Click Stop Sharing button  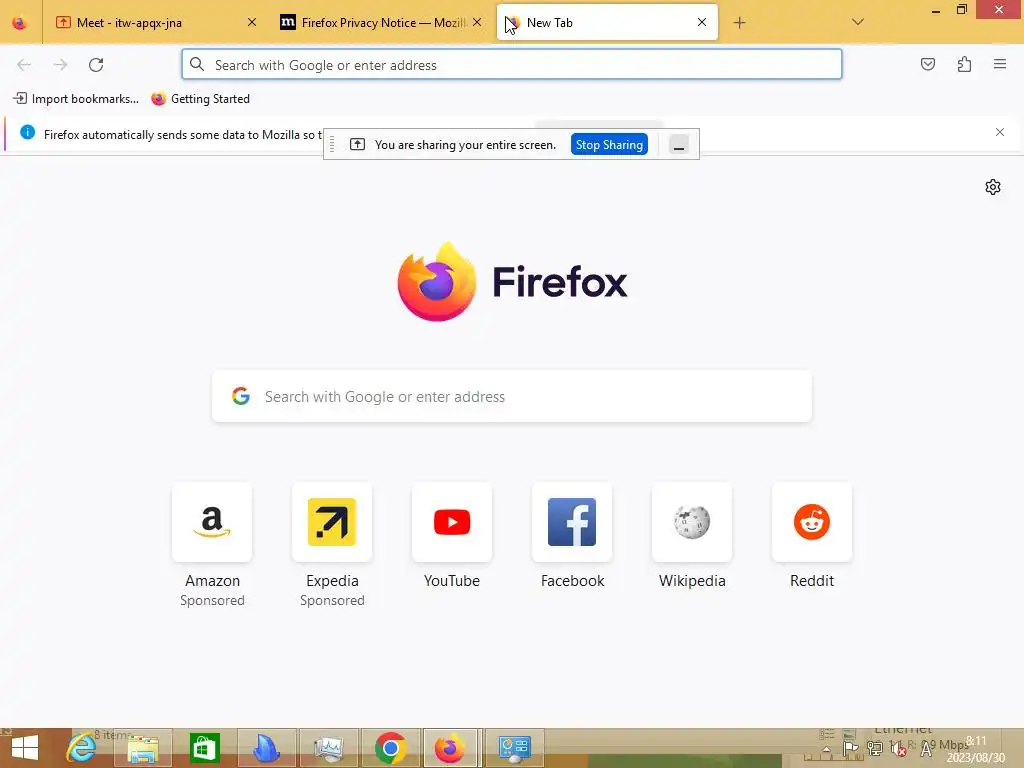pos(609,144)
